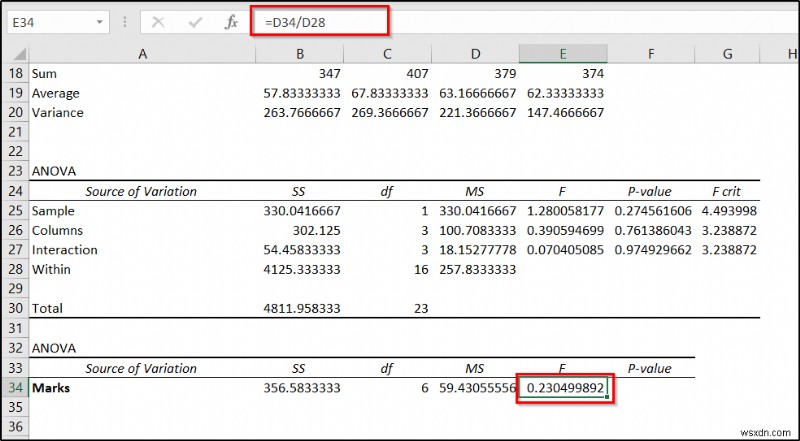
Task: Click Columns P-value 0.761386043
Action: 653,230
